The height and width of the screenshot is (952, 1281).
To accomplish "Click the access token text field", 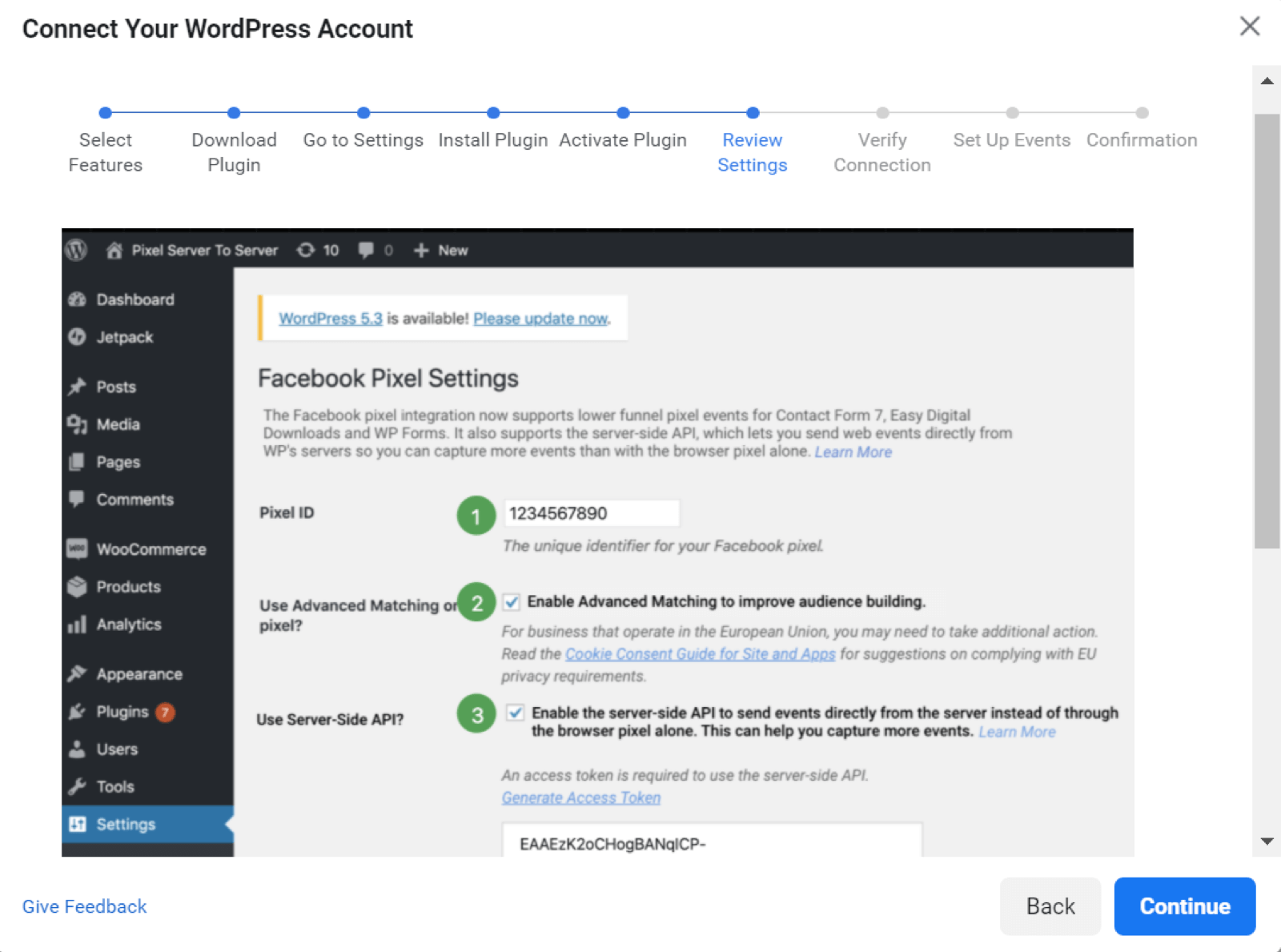I will (712, 840).
